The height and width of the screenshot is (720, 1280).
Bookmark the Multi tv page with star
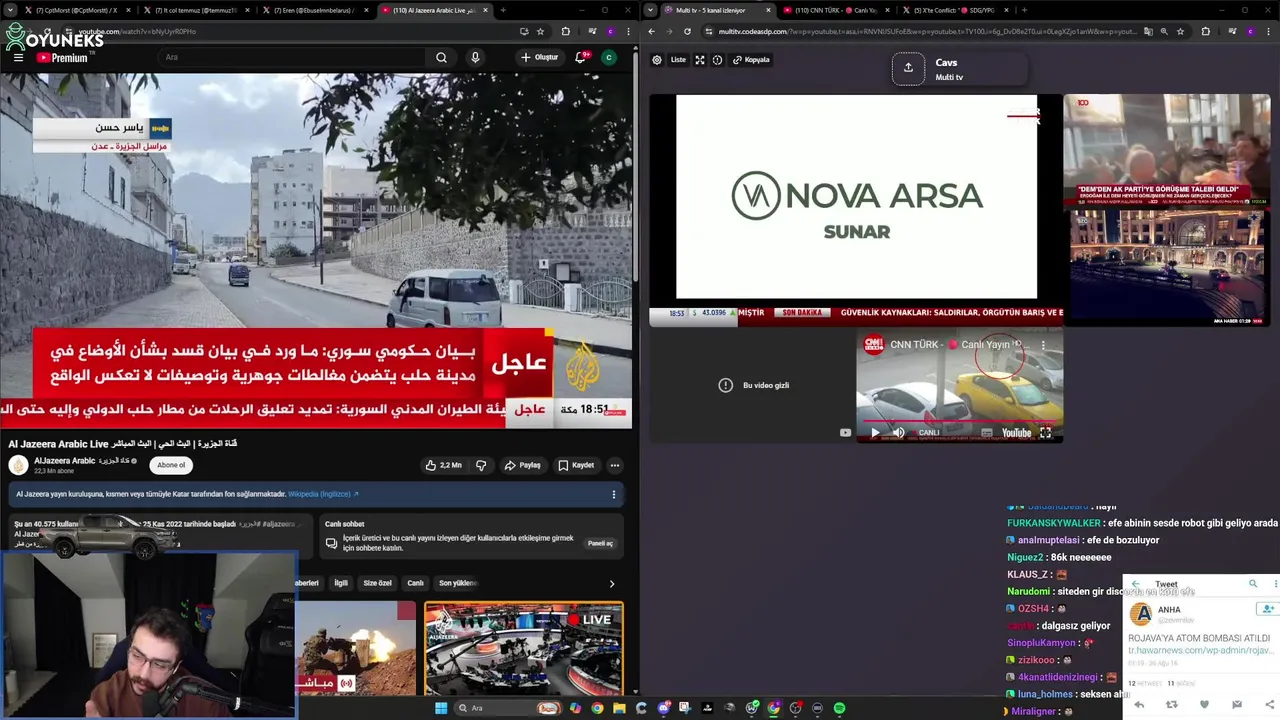pyautogui.click(x=1180, y=31)
